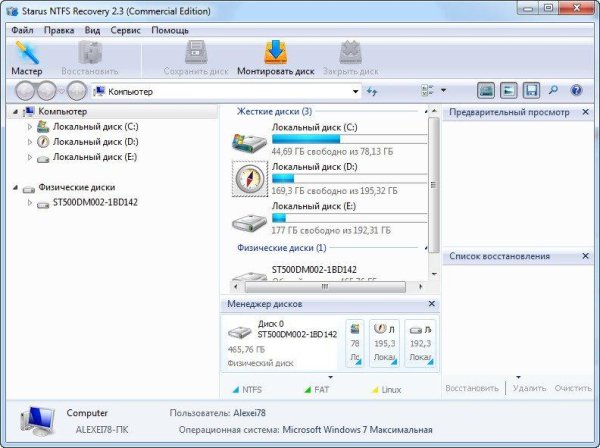The height and width of the screenshot is (448, 600).
Task: Open the address bar Компьютер dropdown
Action: tap(355, 91)
